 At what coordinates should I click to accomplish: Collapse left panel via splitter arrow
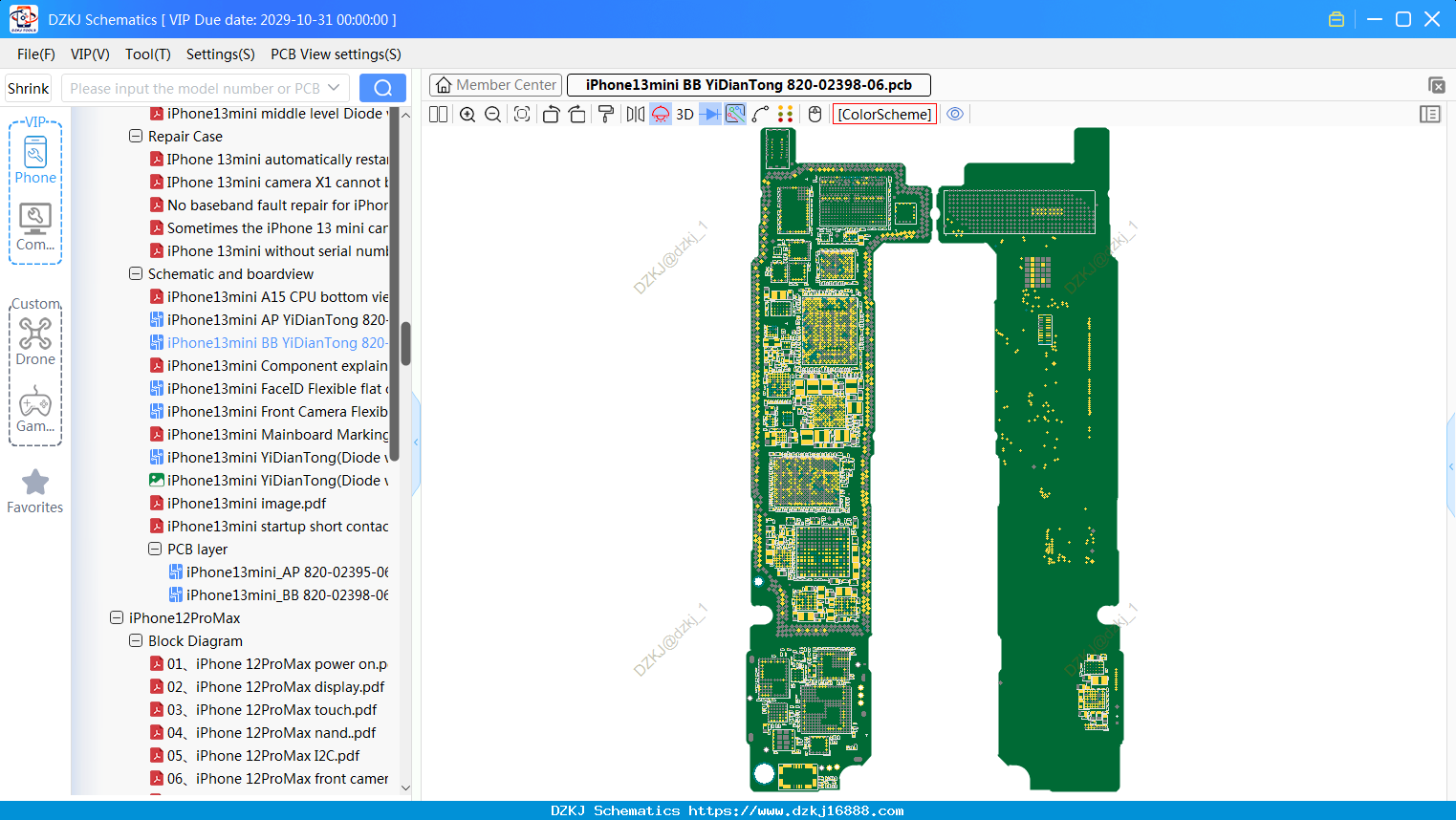click(x=416, y=442)
